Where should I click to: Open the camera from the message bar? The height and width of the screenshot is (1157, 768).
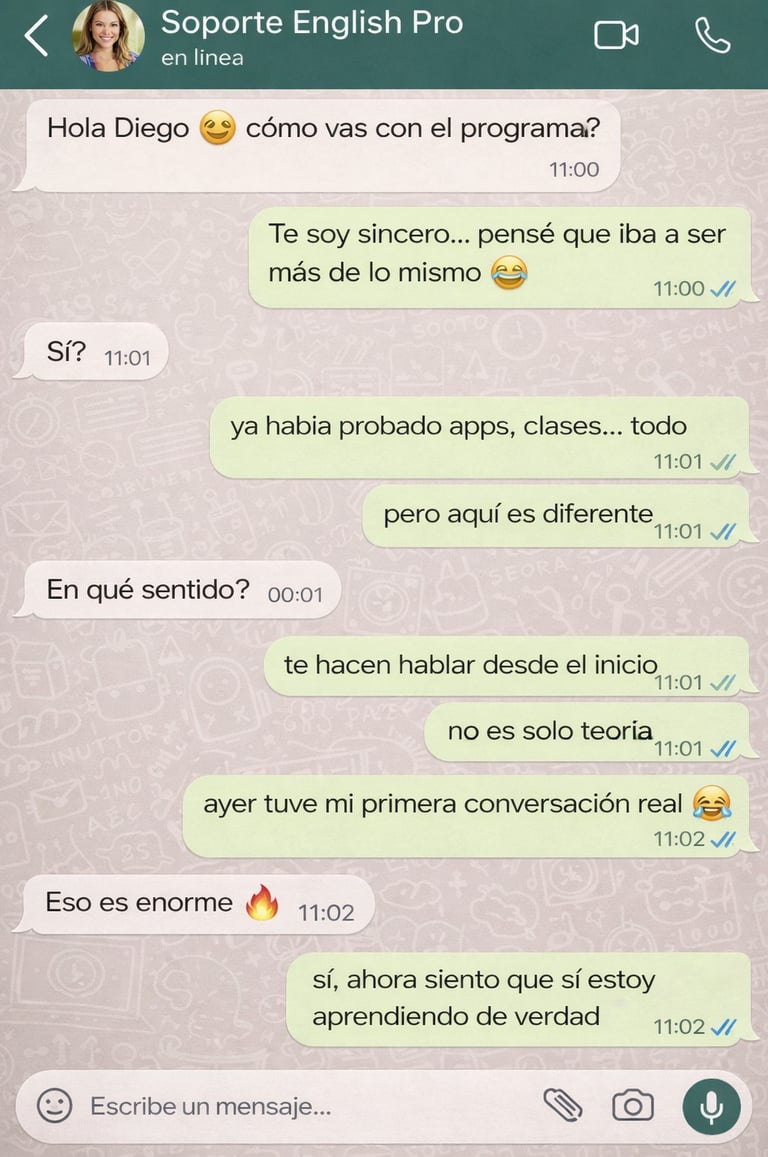pyautogui.click(x=632, y=1105)
